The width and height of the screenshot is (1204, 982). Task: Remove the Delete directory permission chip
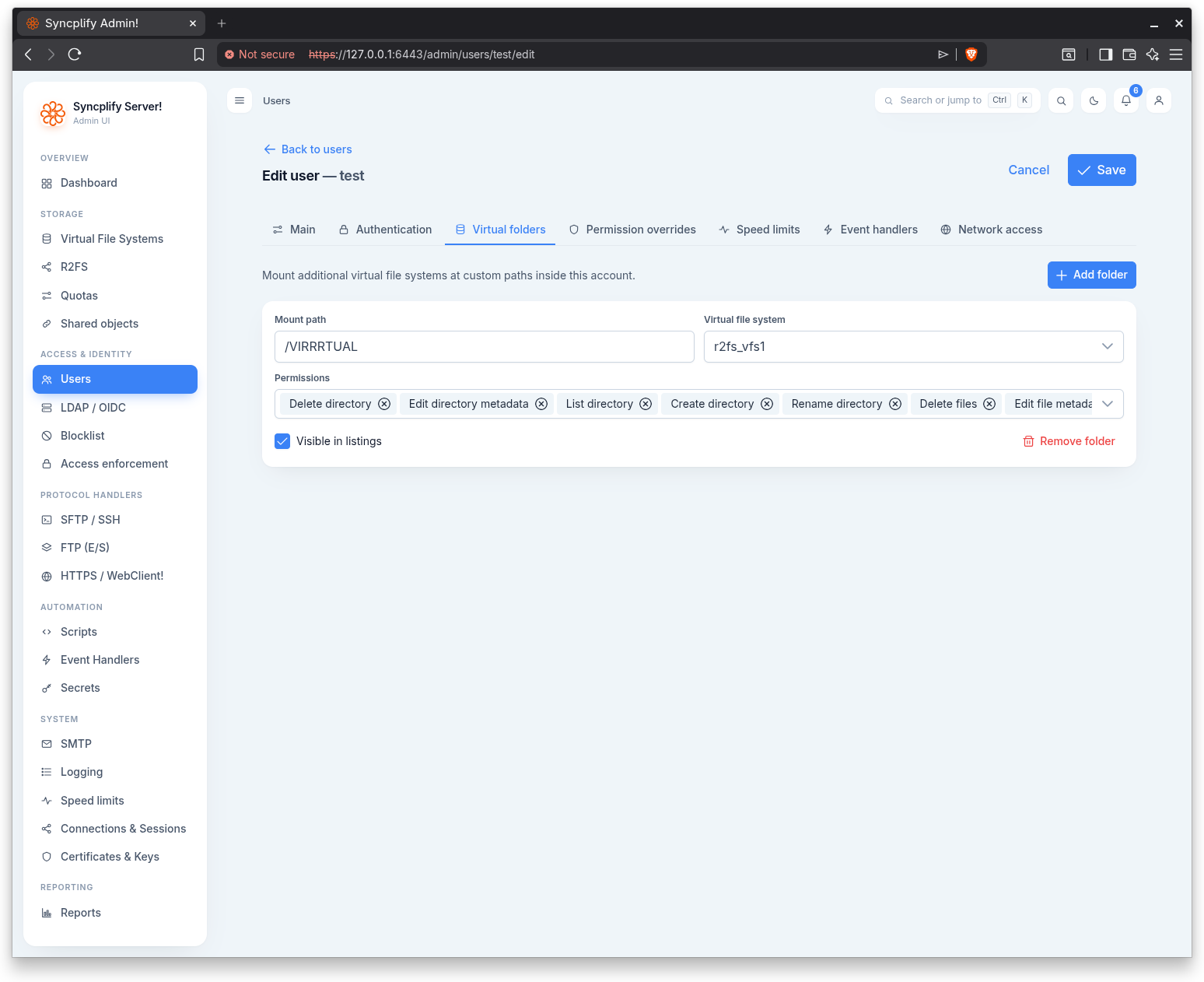pyautogui.click(x=384, y=404)
